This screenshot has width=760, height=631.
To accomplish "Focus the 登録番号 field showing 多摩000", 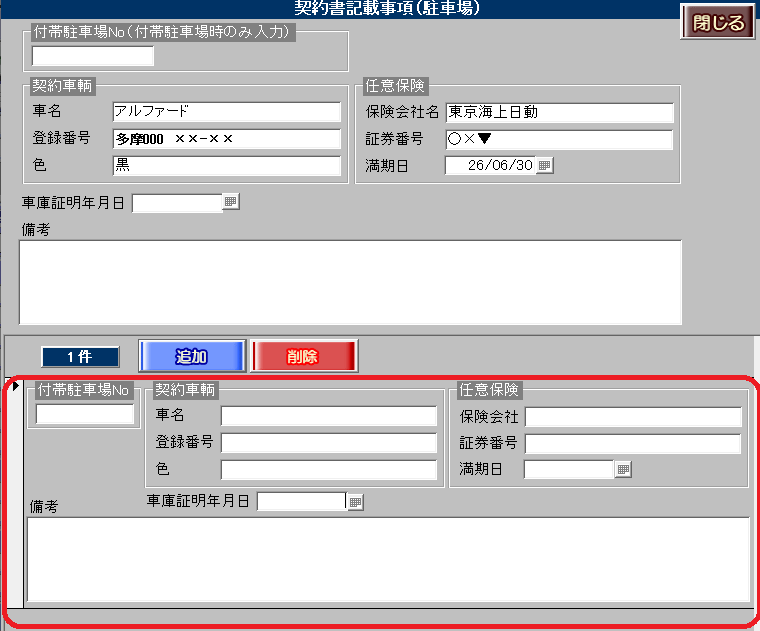I will click(226, 138).
